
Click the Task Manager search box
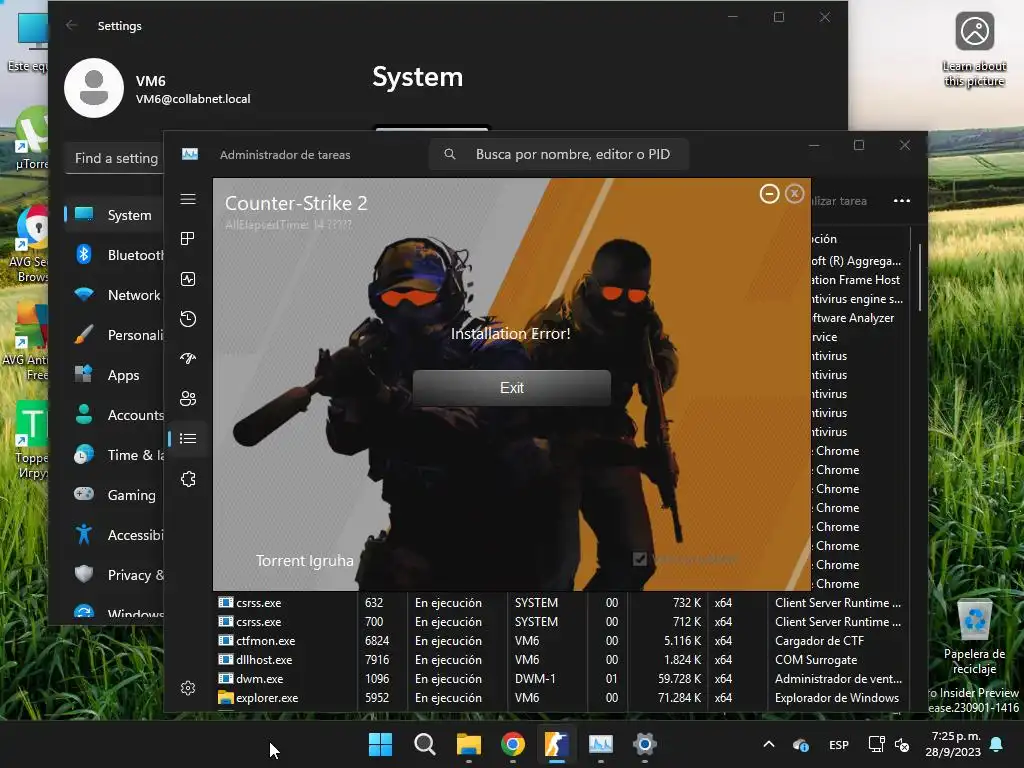(559, 155)
